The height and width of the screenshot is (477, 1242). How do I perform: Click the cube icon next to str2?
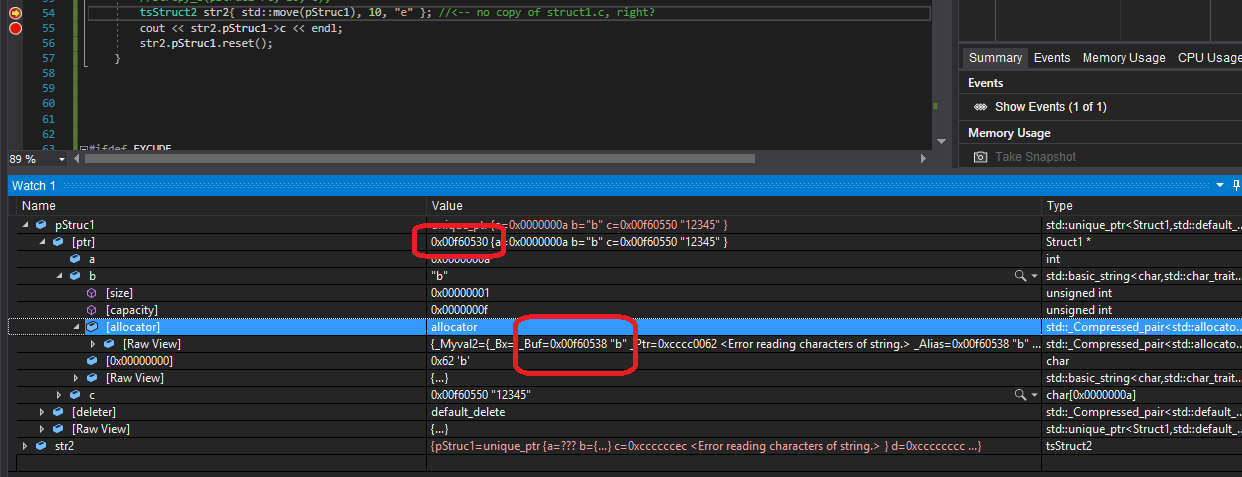(41, 446)
